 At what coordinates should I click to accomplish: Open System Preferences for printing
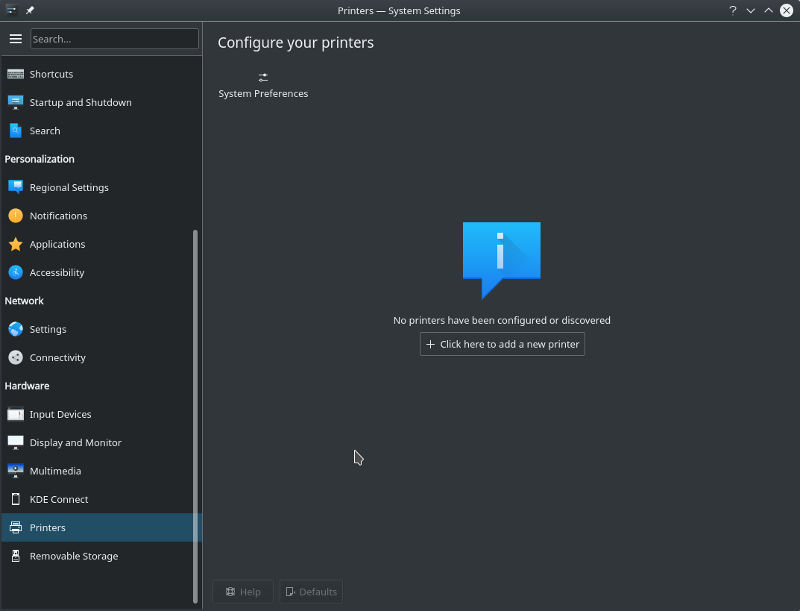click(262, 83)
